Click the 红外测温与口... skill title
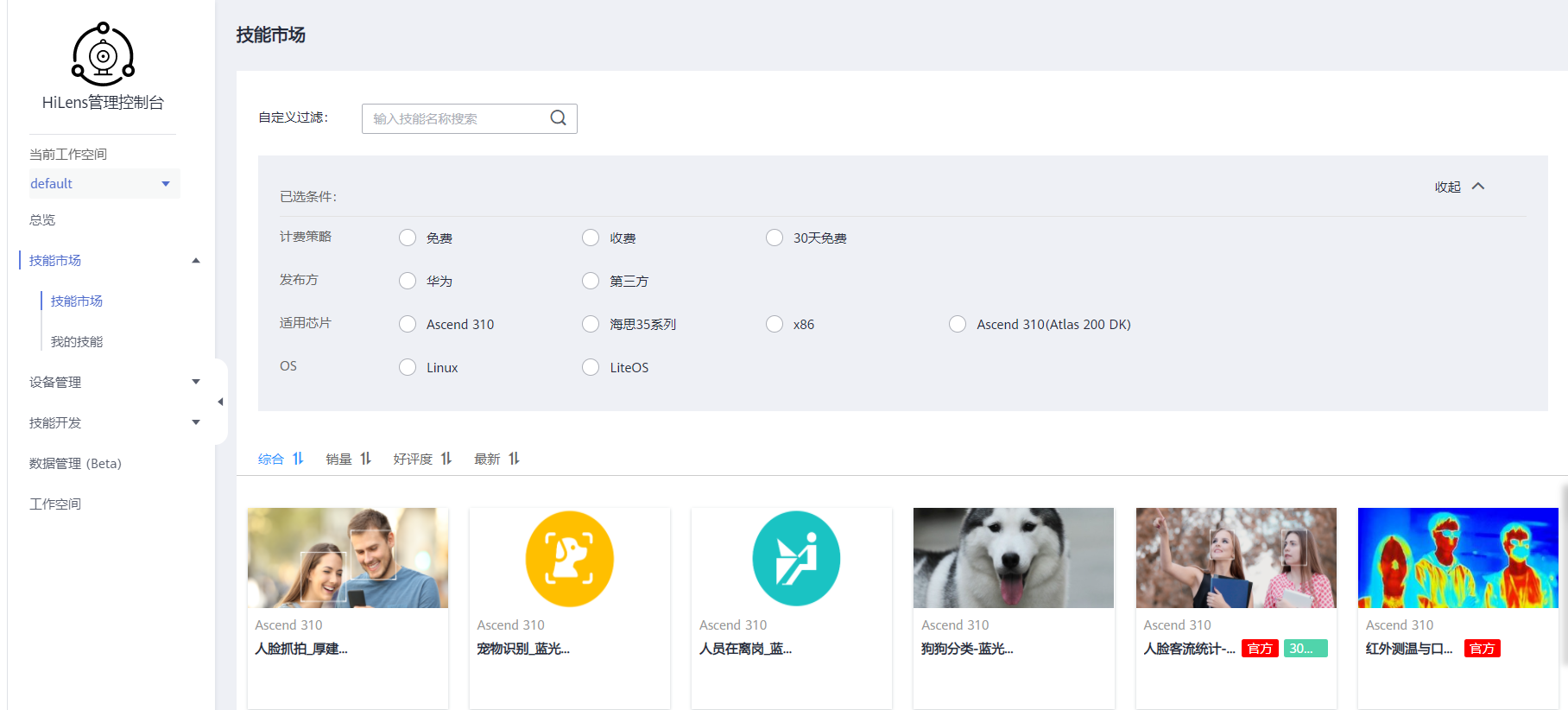1568x710 pixels. 1409,649
